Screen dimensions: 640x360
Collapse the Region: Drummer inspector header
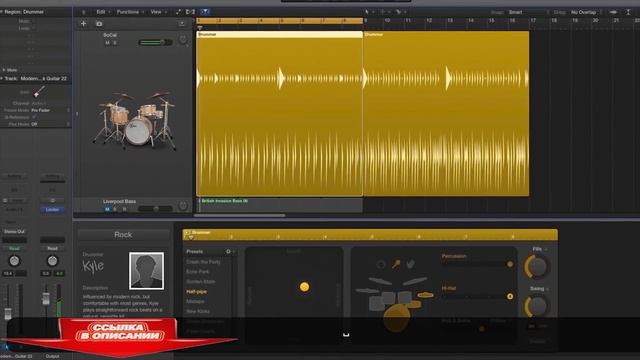pyautogui.click(x=2, y=12)
